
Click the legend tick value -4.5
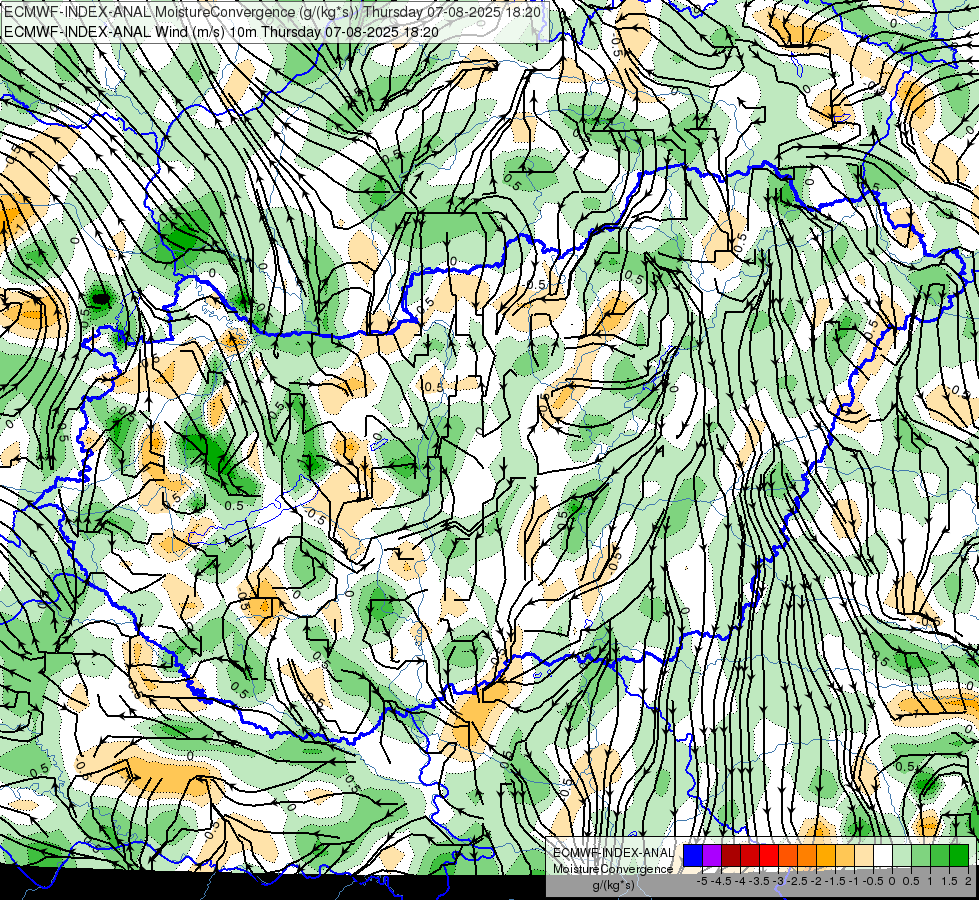(x=722, y=881)
